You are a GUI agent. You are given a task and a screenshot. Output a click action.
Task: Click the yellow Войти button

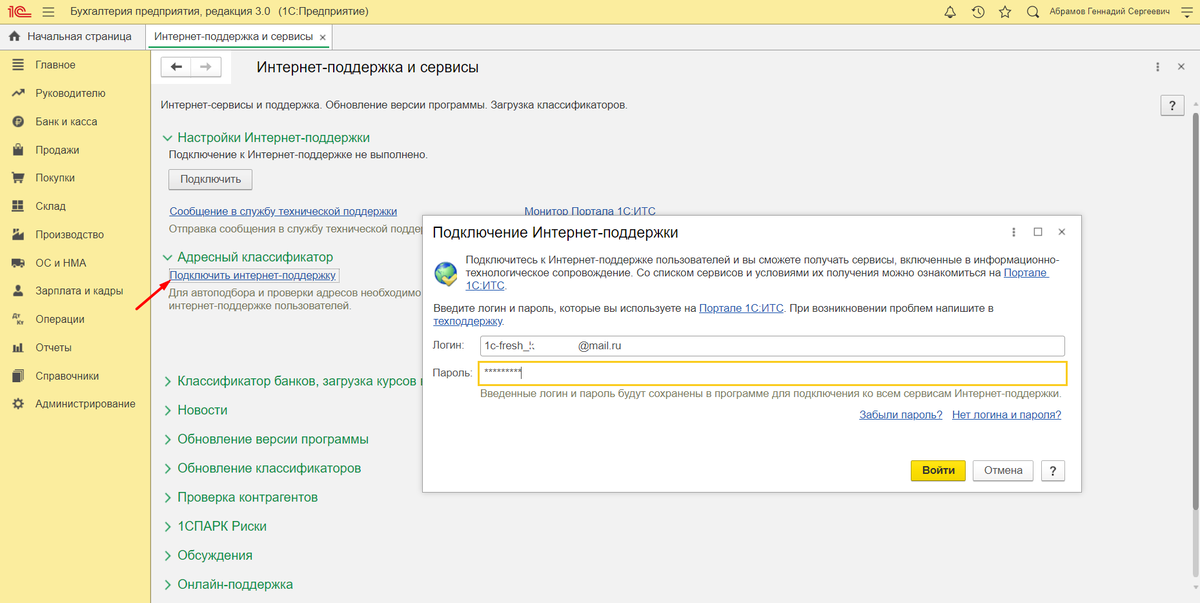click(938, 470)
